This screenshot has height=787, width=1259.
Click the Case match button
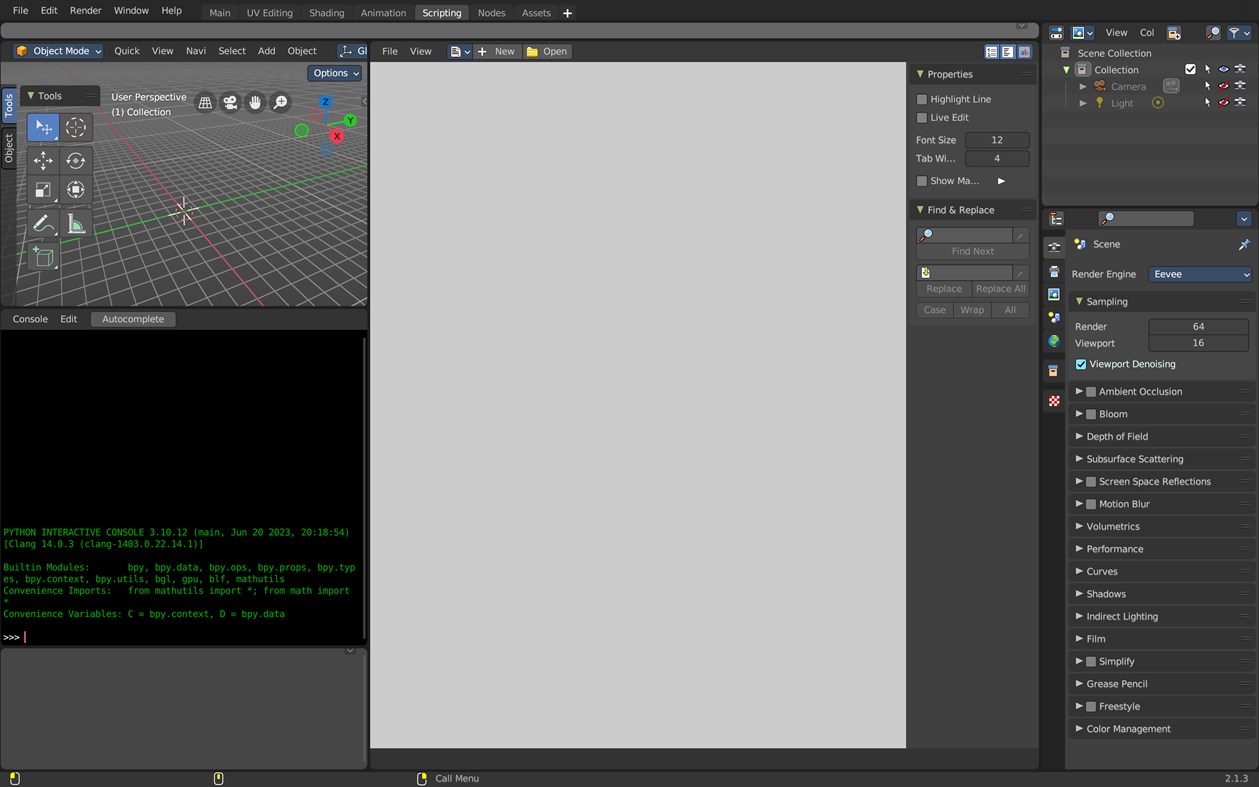coord(934,310)
